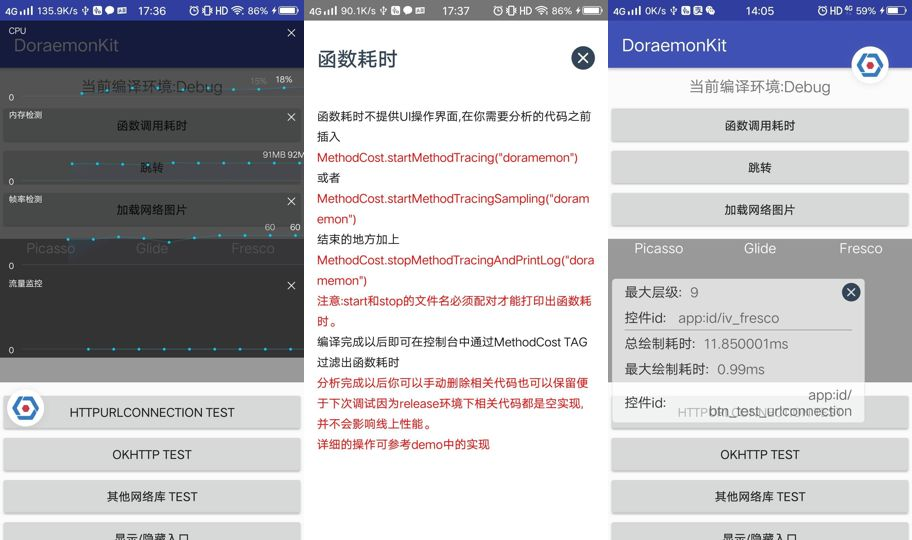Click DoraemonKit title in right screen
The image size is (912, 540).
pos(674,45)
